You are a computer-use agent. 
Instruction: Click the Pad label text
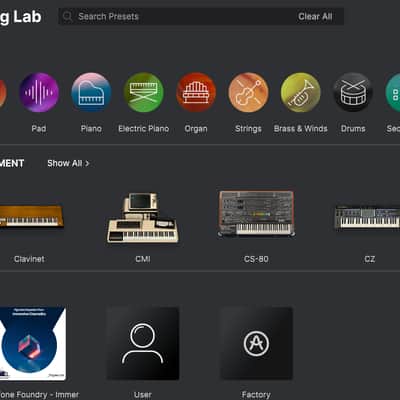coord(39,129)
